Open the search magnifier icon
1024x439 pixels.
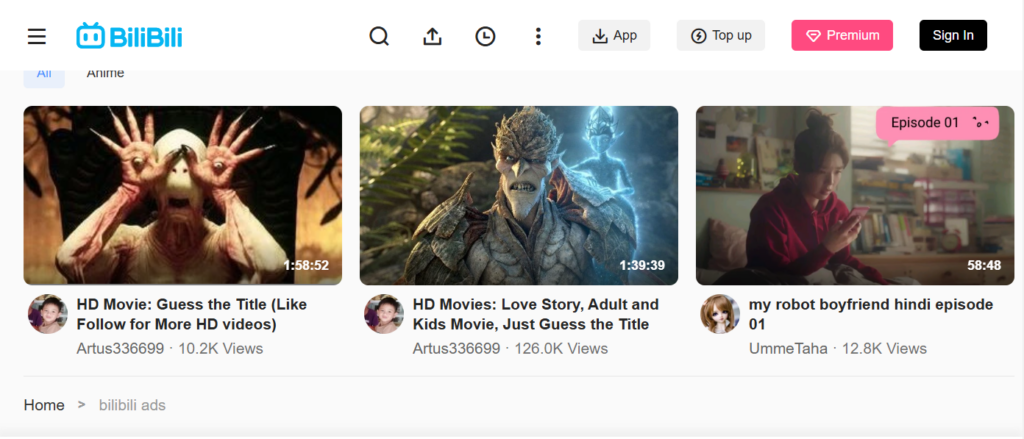click(379, 36)
